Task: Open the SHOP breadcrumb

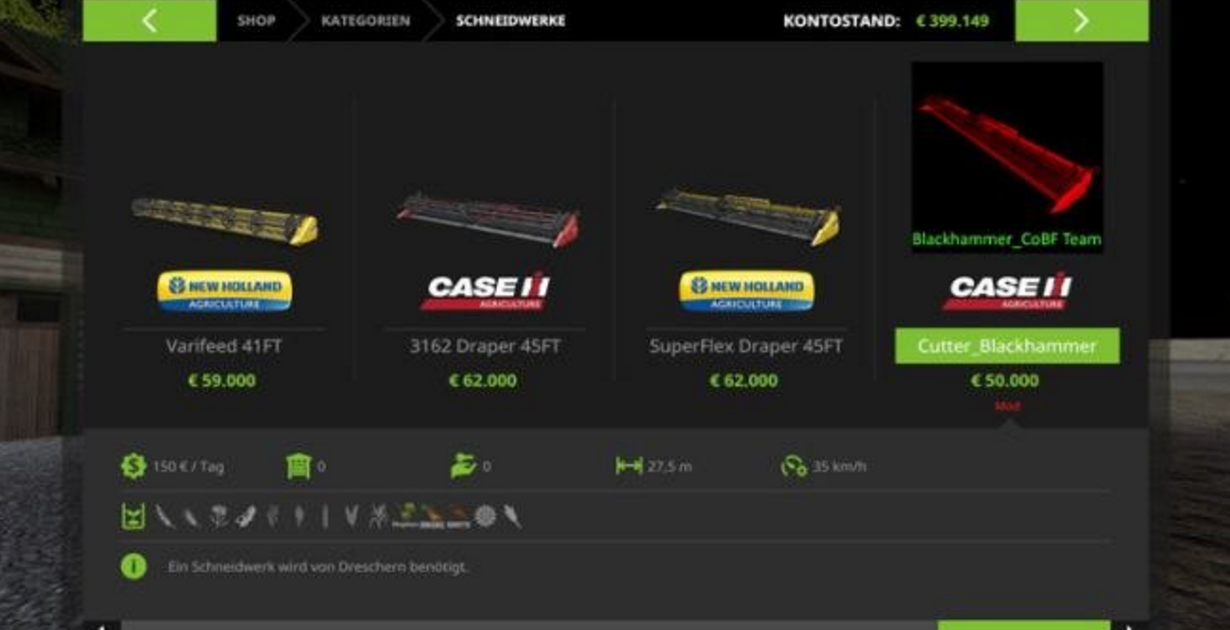Action: point(256,20)
